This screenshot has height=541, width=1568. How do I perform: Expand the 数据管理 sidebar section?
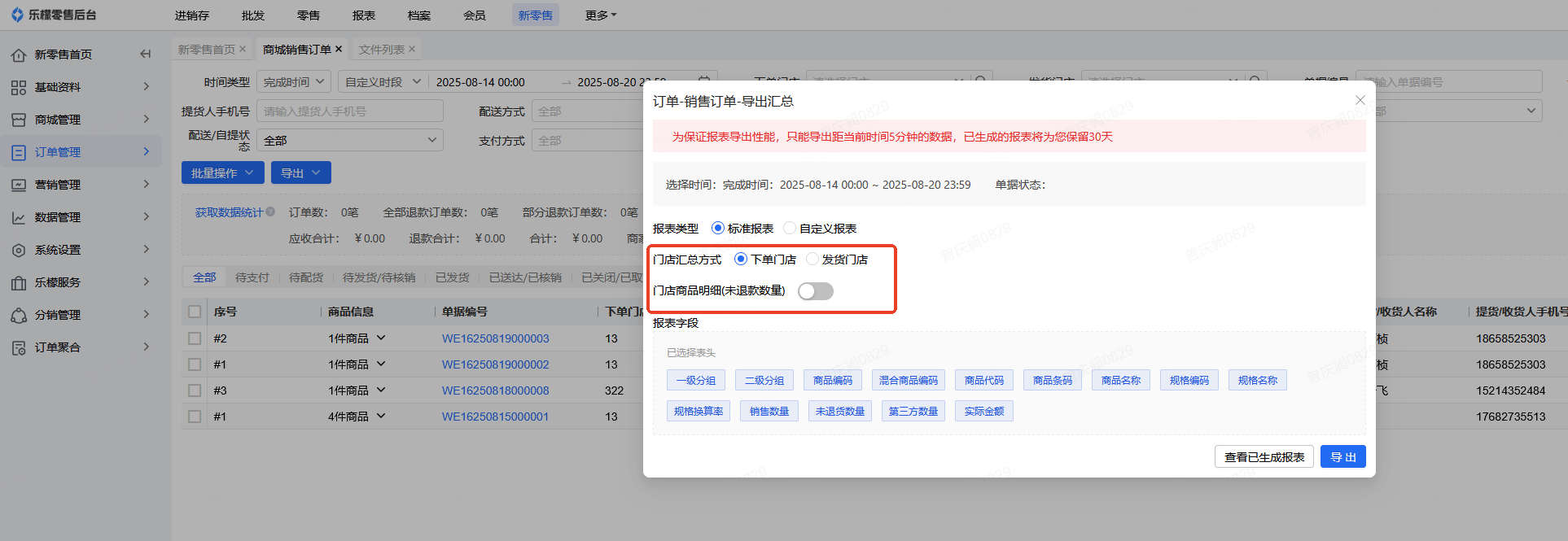147,216
